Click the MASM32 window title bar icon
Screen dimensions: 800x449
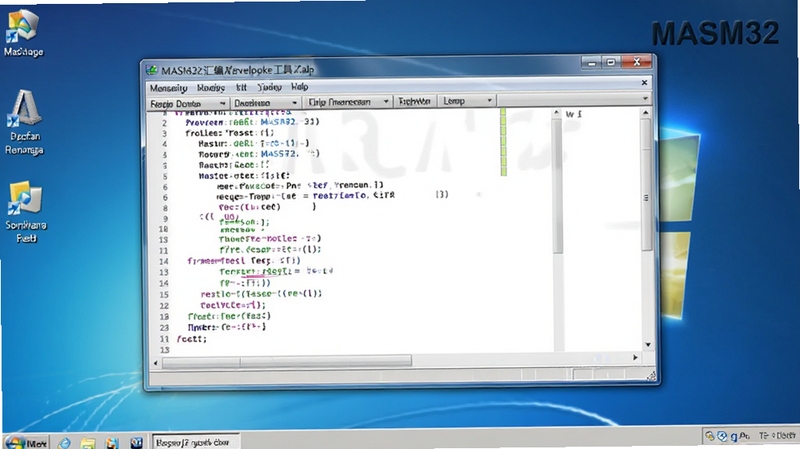pos(152,70)
